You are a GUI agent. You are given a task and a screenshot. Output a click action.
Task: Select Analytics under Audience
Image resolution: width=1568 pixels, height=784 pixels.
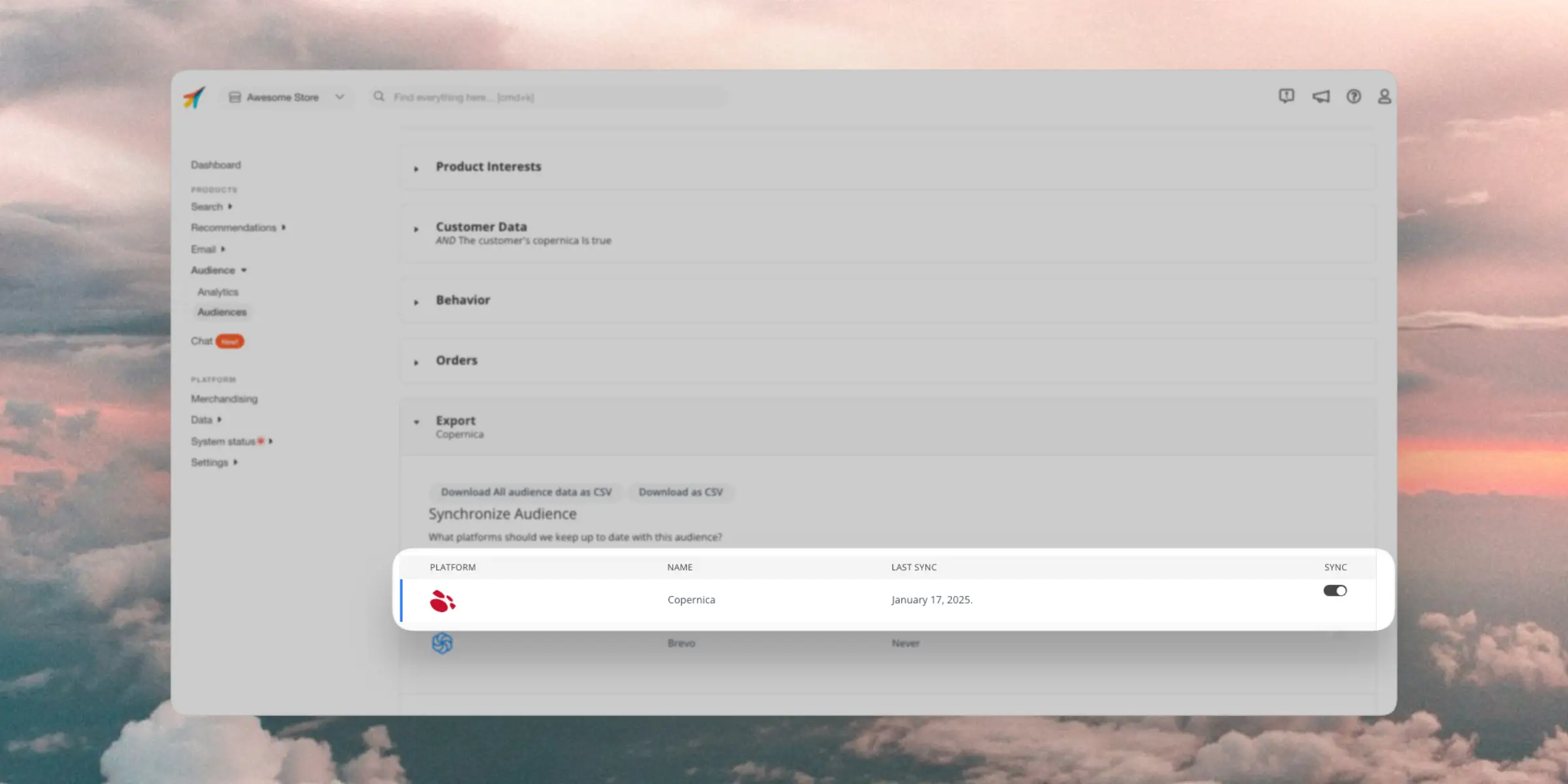[x=218, y=292]
